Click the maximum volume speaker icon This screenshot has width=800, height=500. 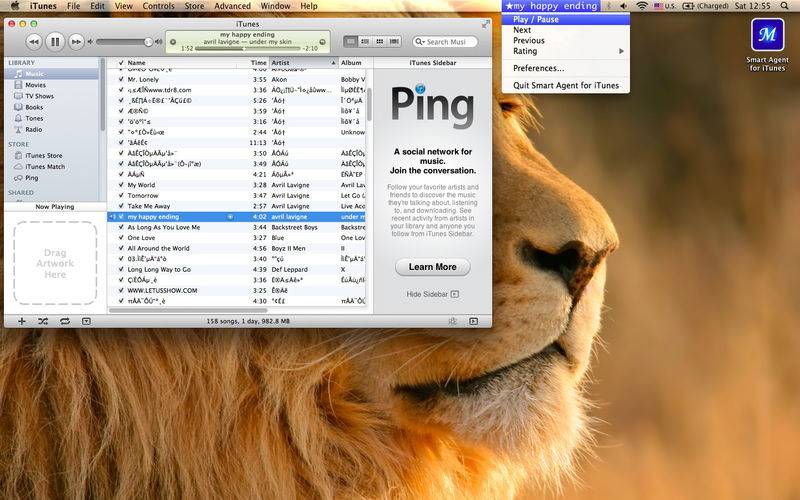[159, 42]
